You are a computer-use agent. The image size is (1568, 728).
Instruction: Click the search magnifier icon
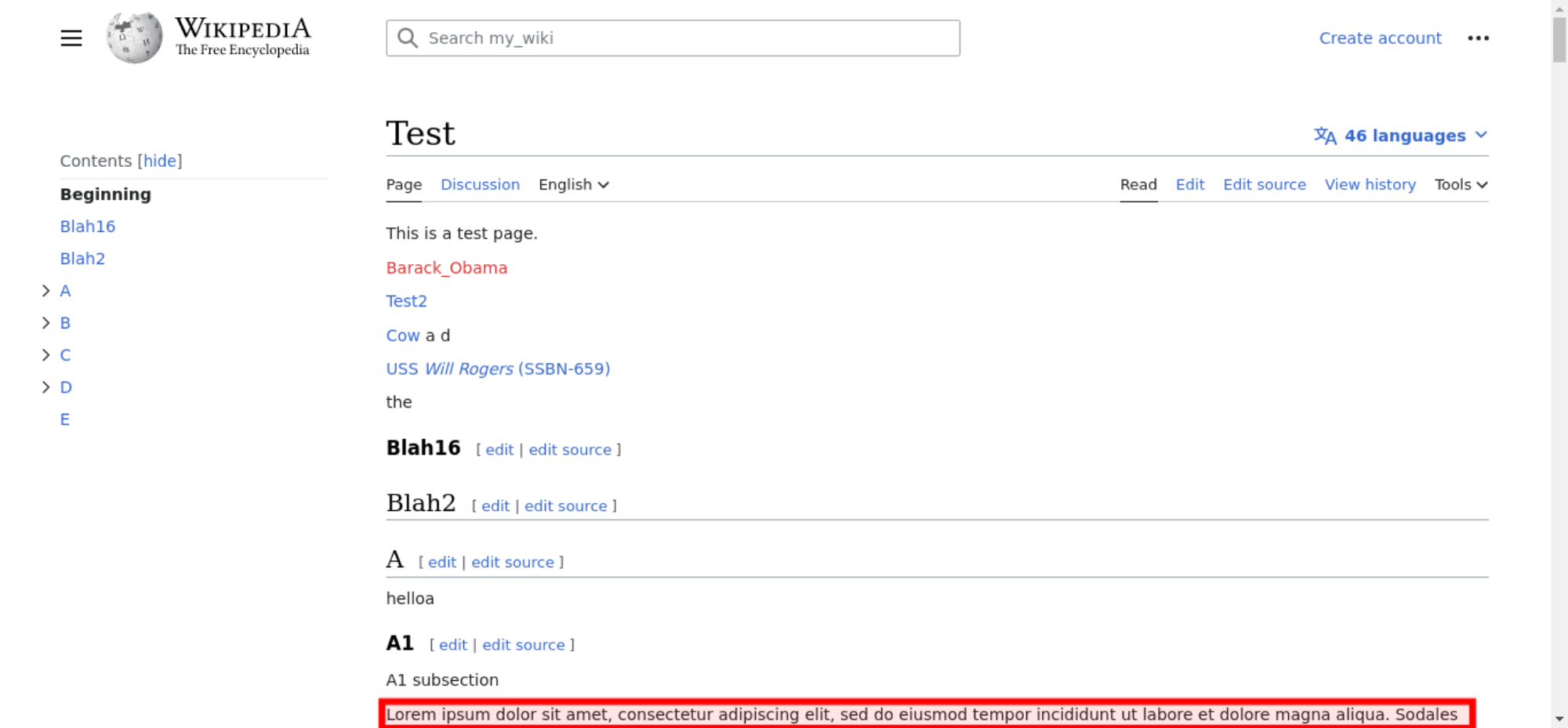[x=407, y=38]
